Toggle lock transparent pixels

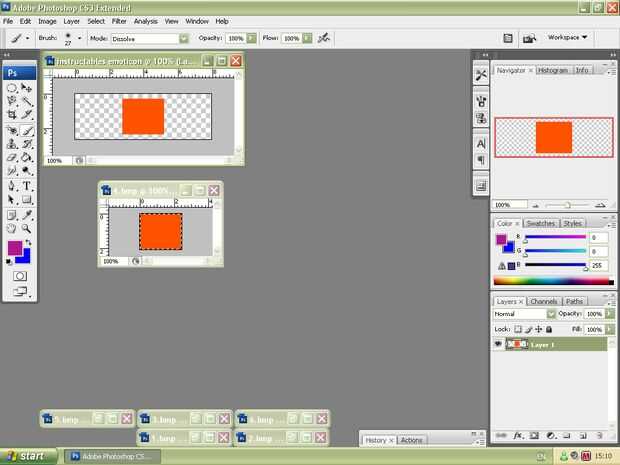tap(518, 329)
